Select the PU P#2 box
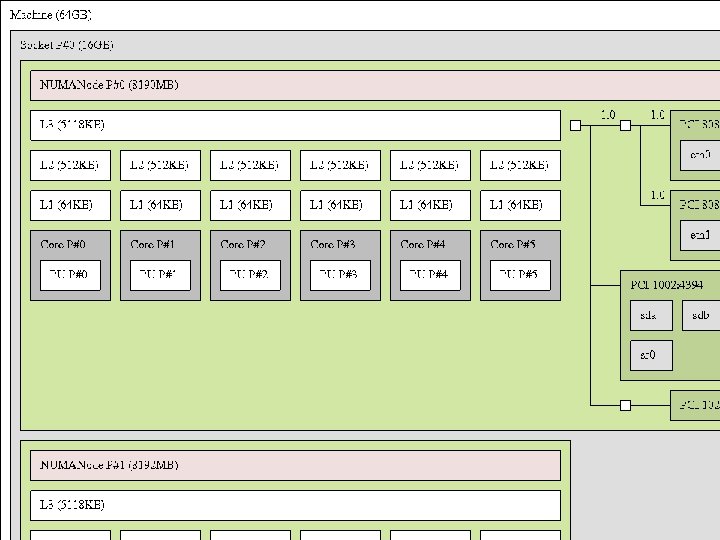Image resolution: width=720 pixels, height=540 pixels. pos(250,276)
